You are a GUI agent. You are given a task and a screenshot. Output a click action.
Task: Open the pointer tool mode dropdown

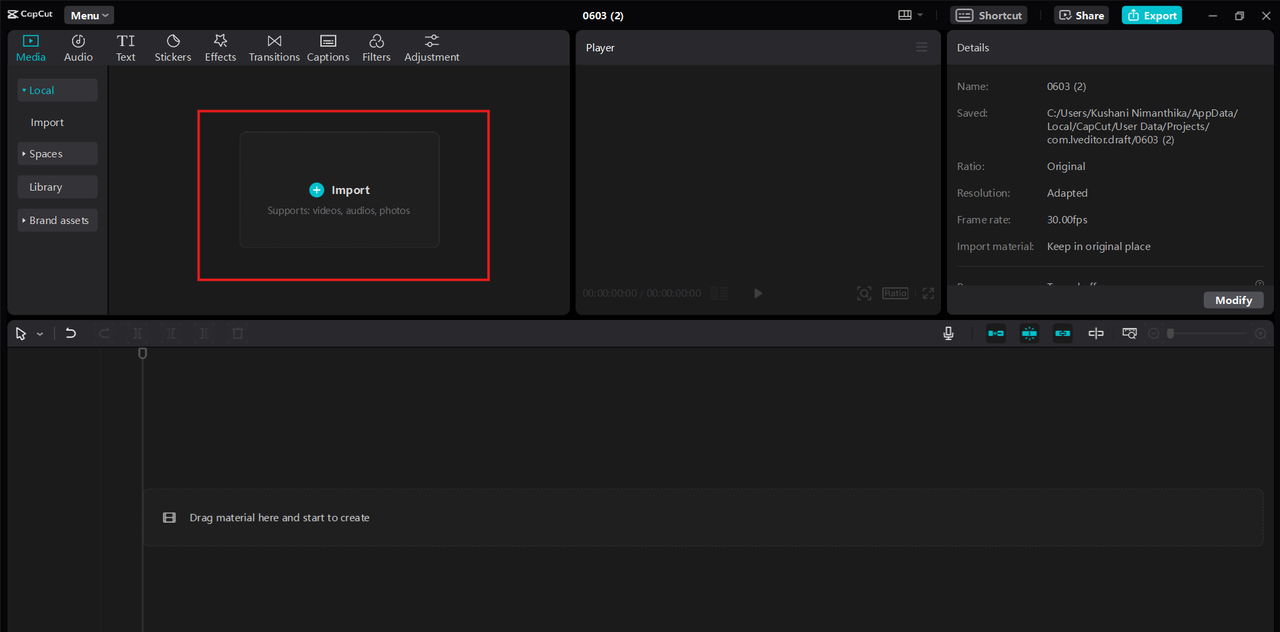[40, 334]
